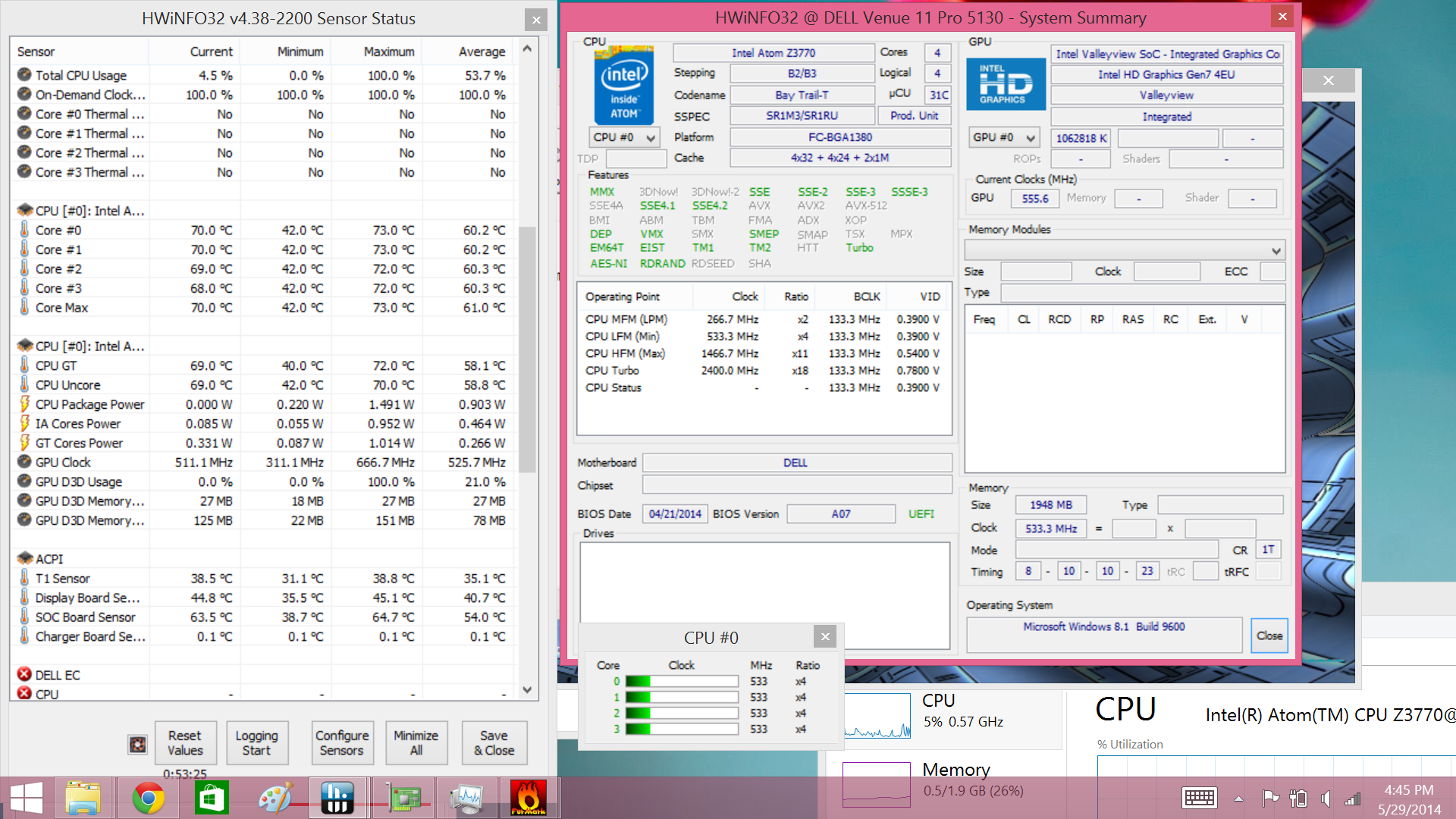The image size is (1456, 819).
Task: Show hidden tray icons arrow
Action: pos(1238,799)
